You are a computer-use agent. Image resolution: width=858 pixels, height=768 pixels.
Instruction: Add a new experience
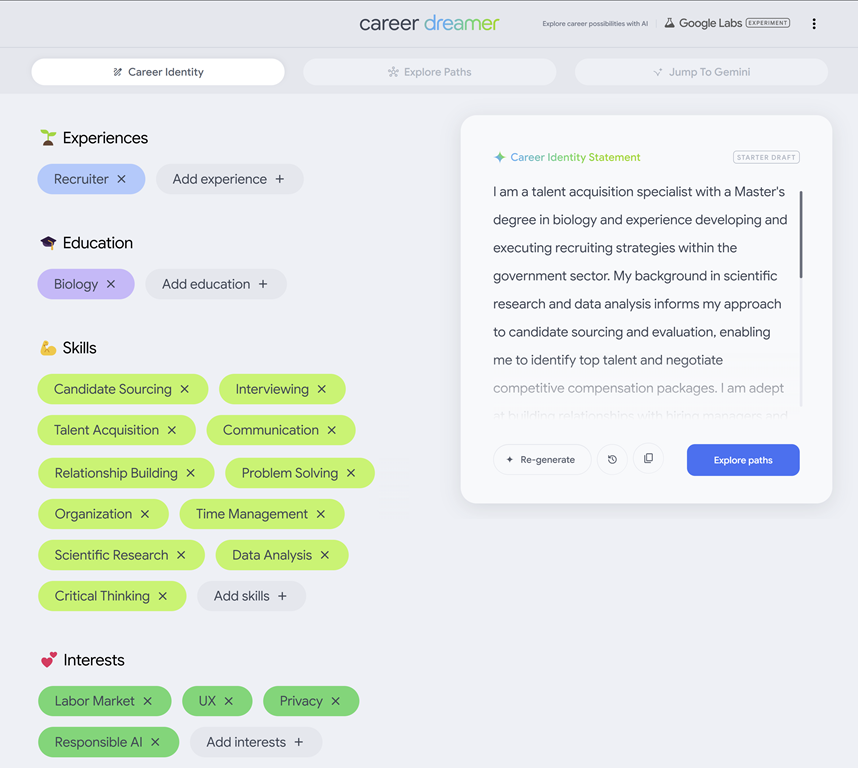coord(229,179)
